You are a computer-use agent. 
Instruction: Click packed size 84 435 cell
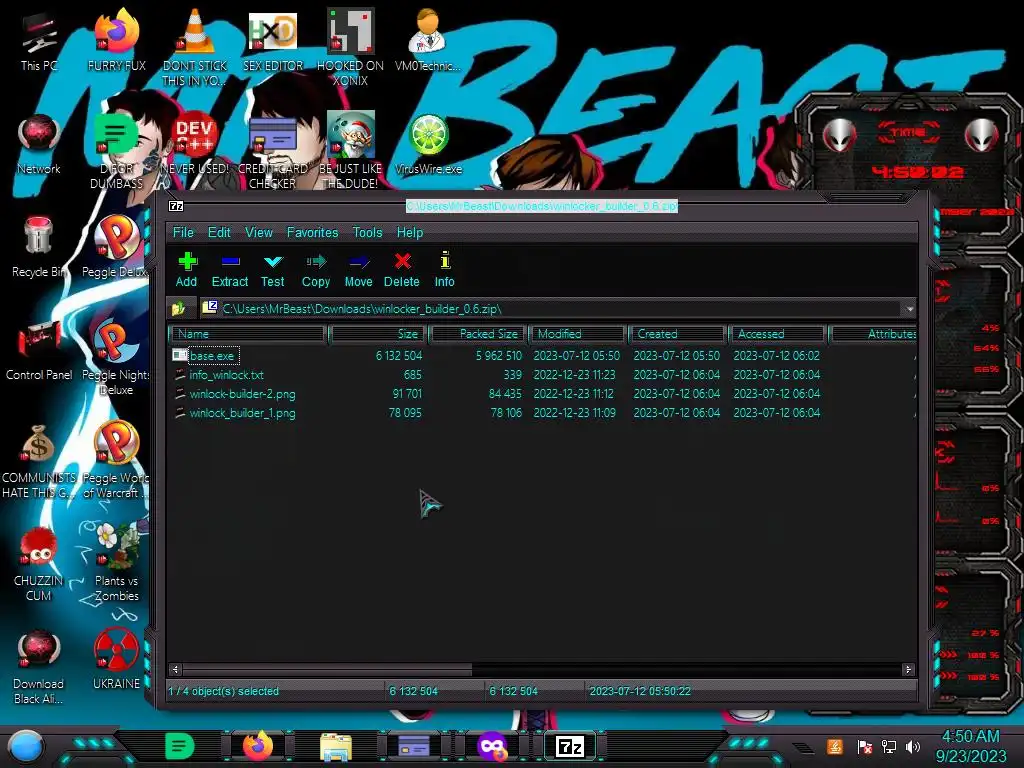(x=505, y=394)
